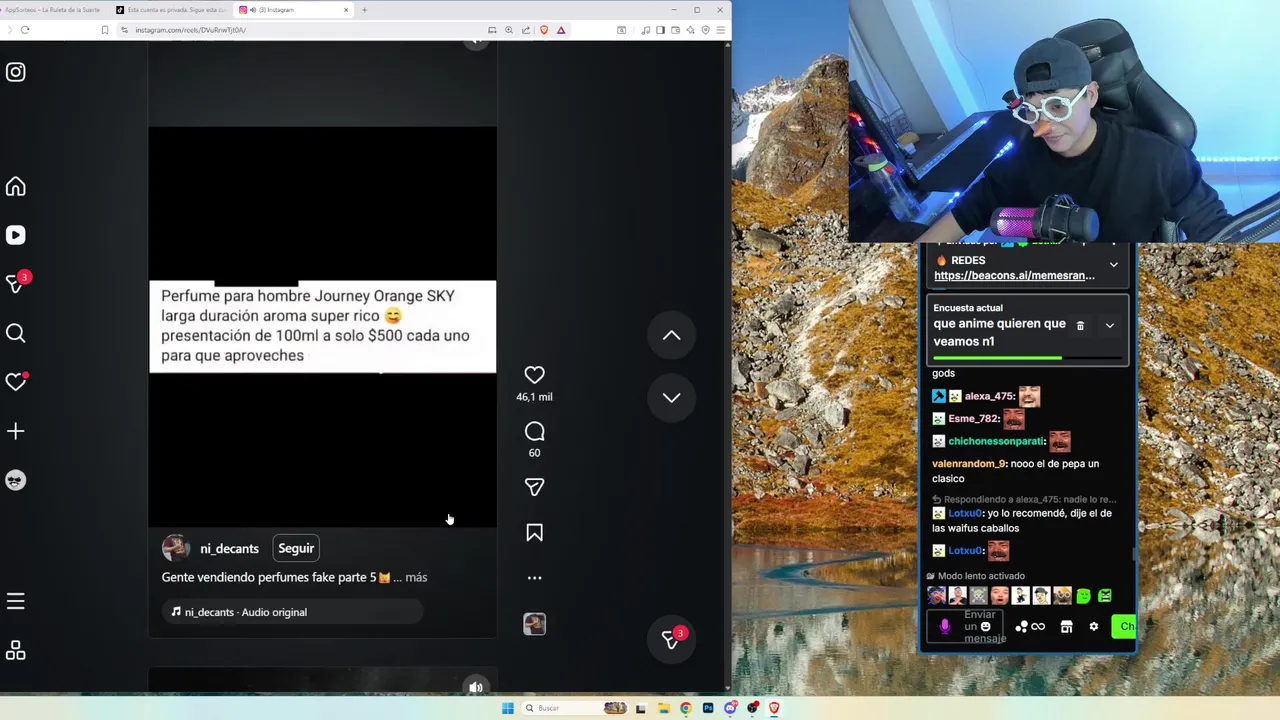This screenshot has width=1280, height=720.
Task: Open the reel's three-dot options
Action: click(x=534, y=578)
